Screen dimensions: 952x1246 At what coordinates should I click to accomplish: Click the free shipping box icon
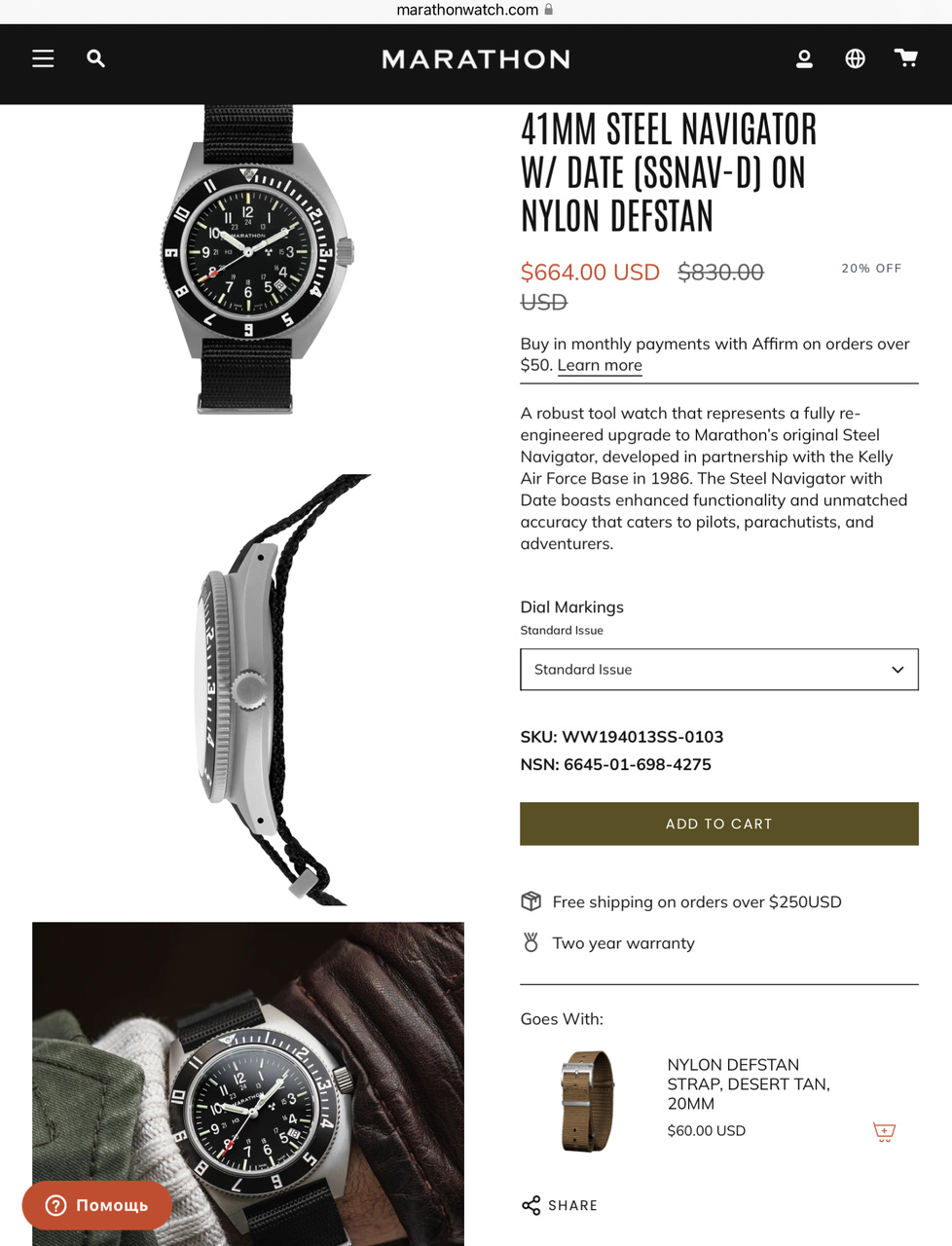pos(531,901)
